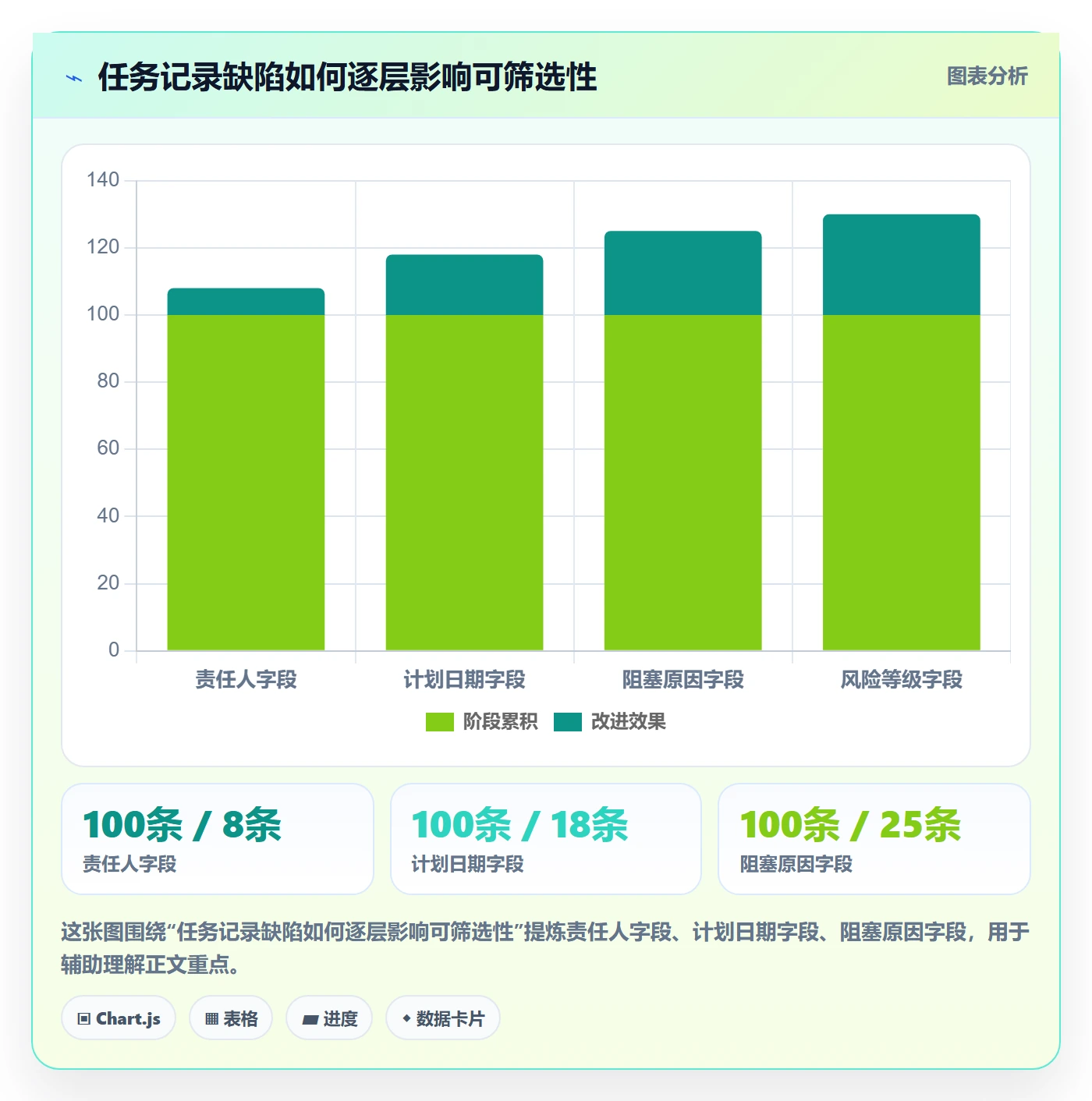The width and height of the screenshot is (1092, 1101).
Task: Click the 风险等级字段 x-axis label
Action: click(901, 680)
